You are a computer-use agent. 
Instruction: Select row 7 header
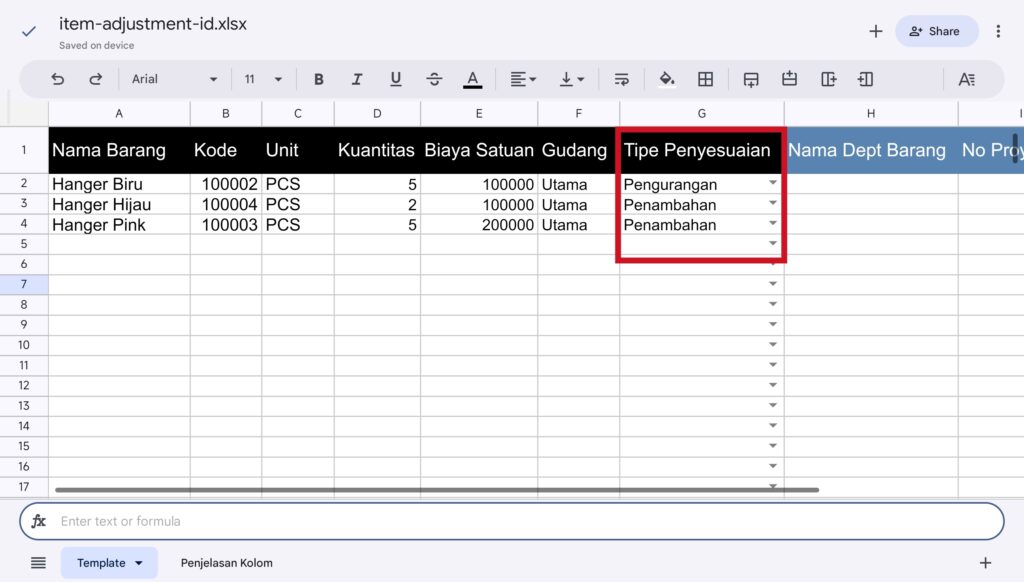coord(24,284)
